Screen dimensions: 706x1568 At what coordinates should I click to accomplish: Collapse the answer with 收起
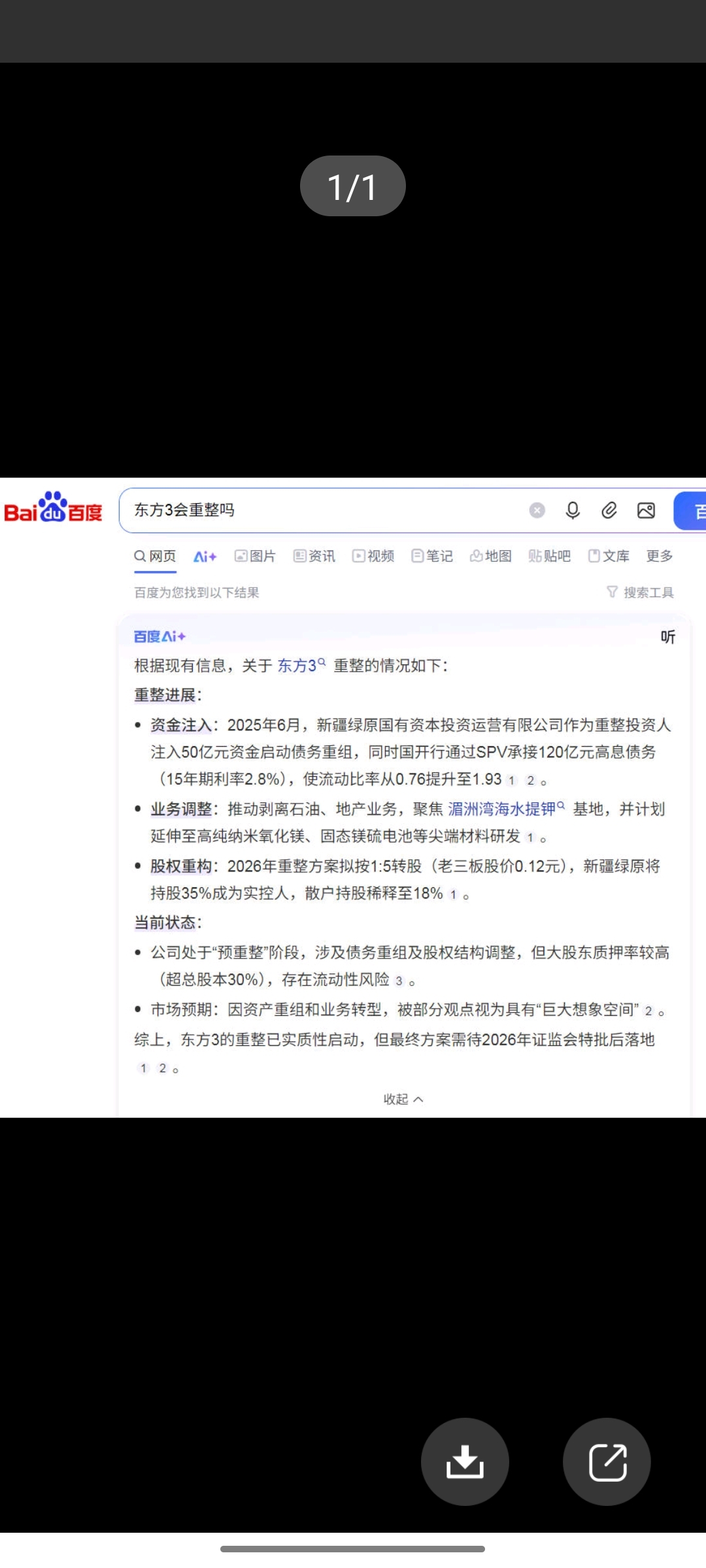coord(403,1099)
